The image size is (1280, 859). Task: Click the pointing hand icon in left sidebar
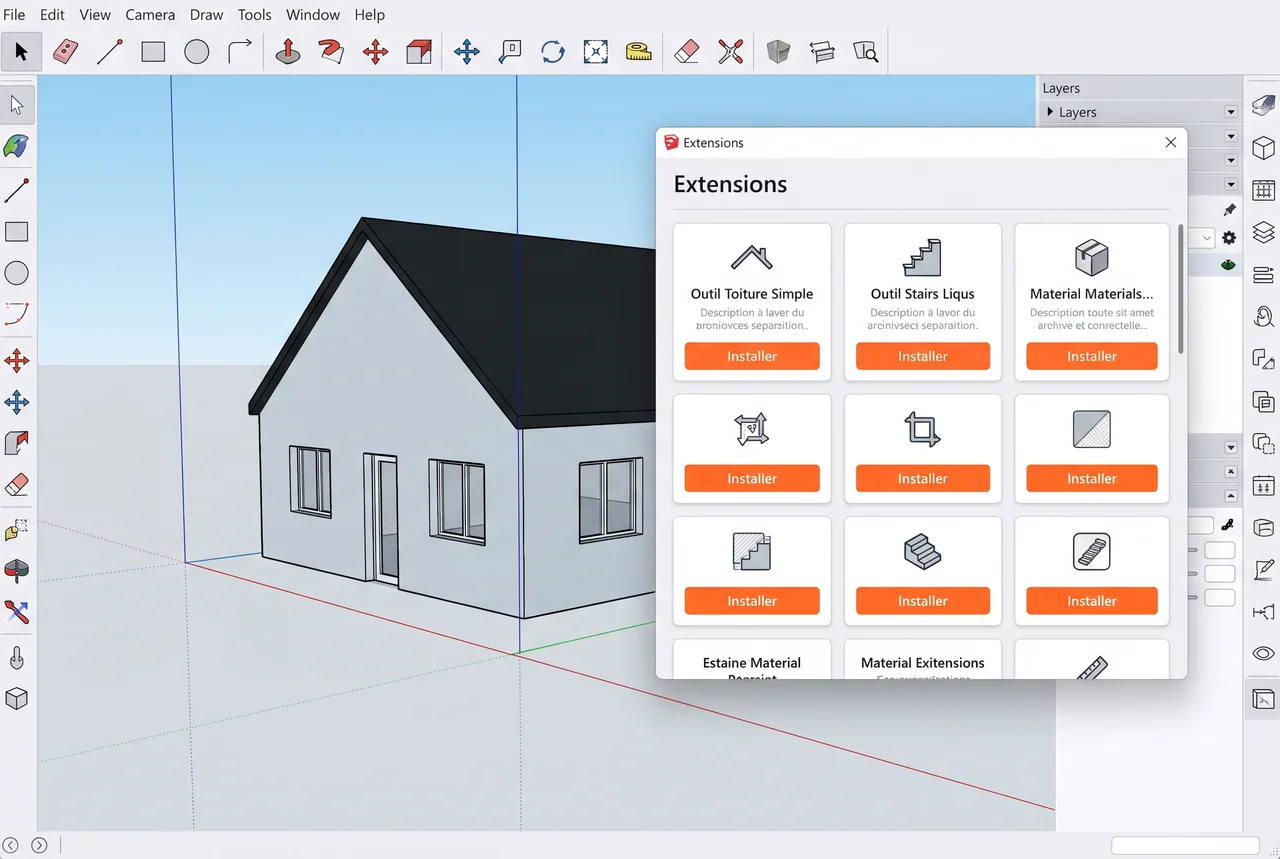tap(17, 659)
